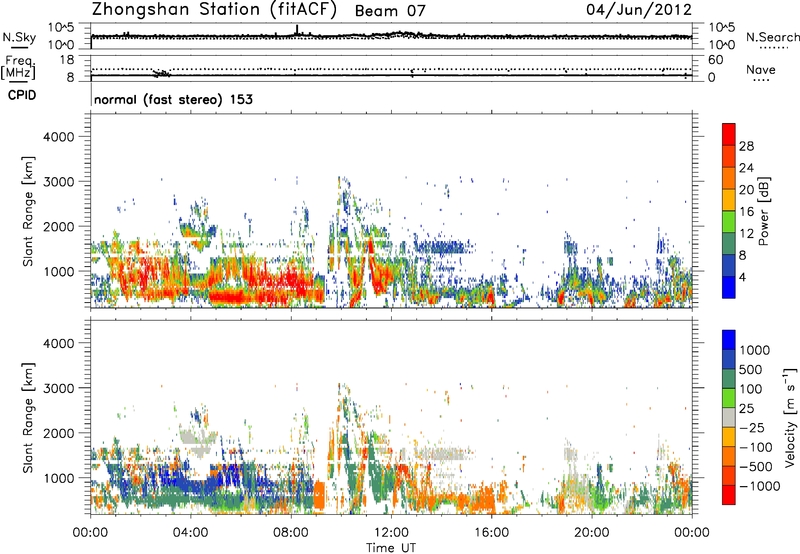Image resolution: width=800 pixels, height=554 pixels.
Task: Click 'Slant Range [km]' label of power panel
Action: 28,211
